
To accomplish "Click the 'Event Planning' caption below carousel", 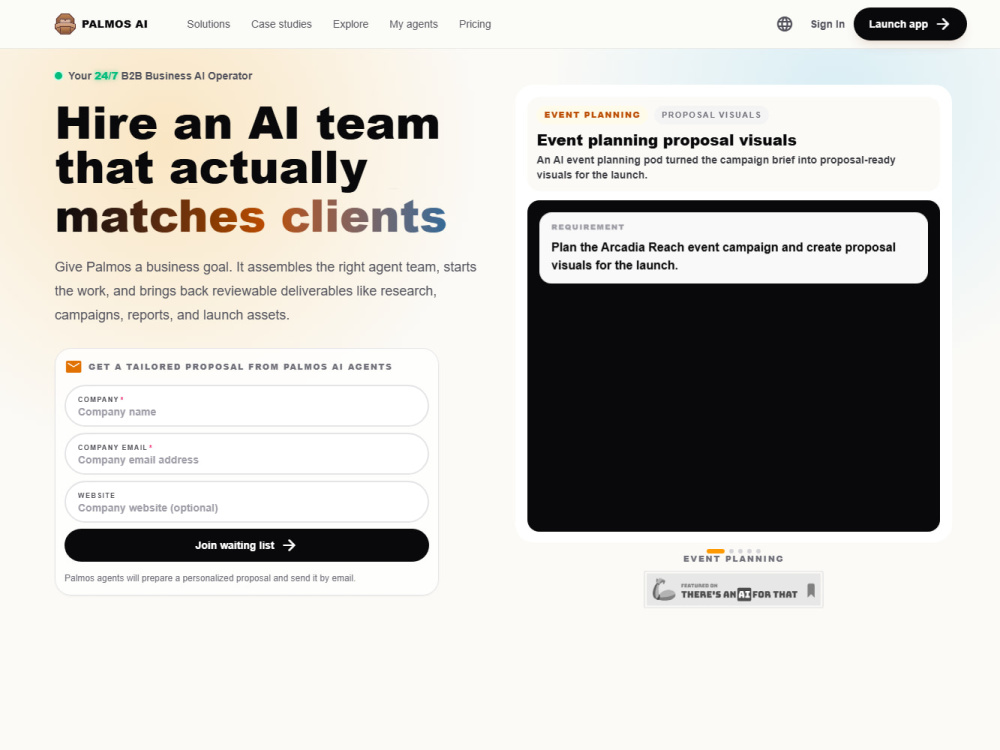I will tap(733, 559).
